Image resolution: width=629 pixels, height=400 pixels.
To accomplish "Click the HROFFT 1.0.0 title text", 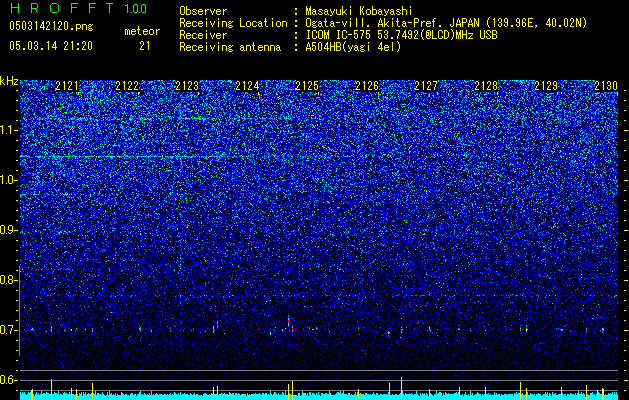I will (x=79, y=8).
